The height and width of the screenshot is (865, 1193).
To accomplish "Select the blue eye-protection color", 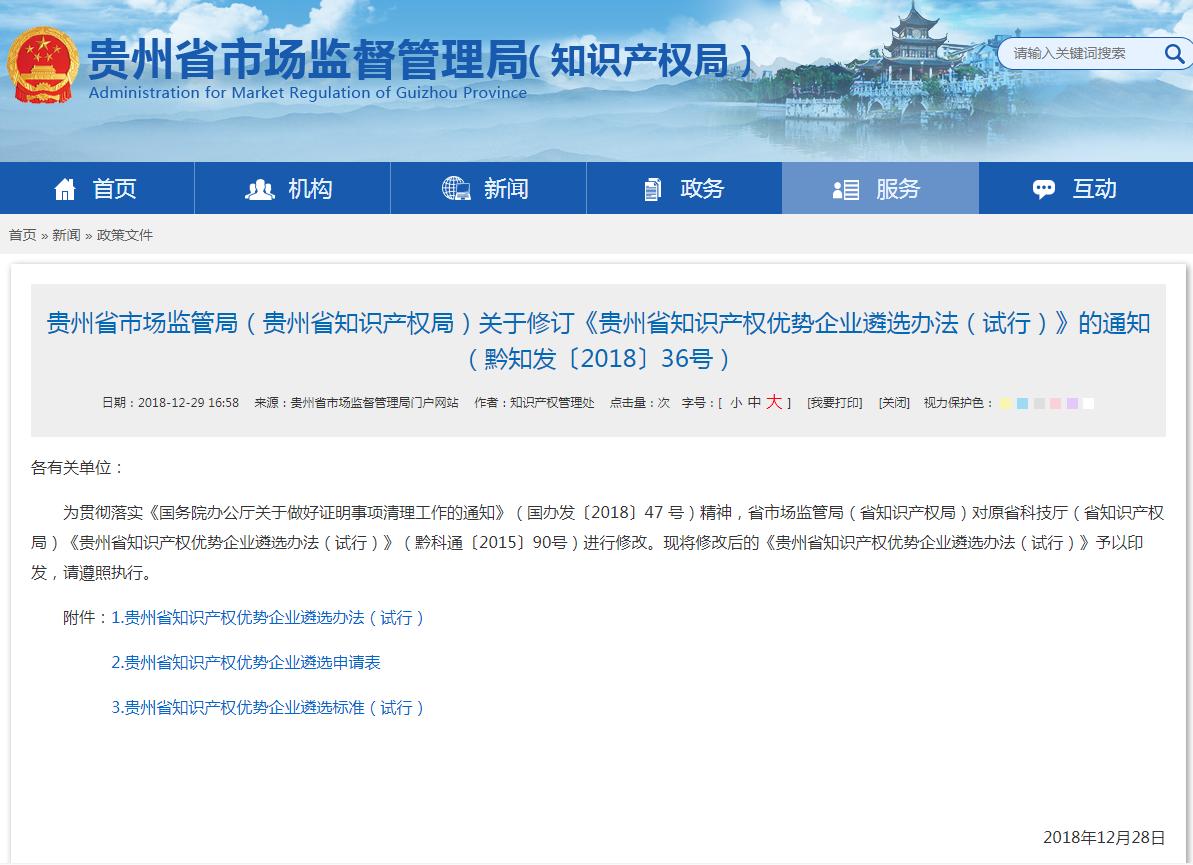I will tap(1022, 403).
